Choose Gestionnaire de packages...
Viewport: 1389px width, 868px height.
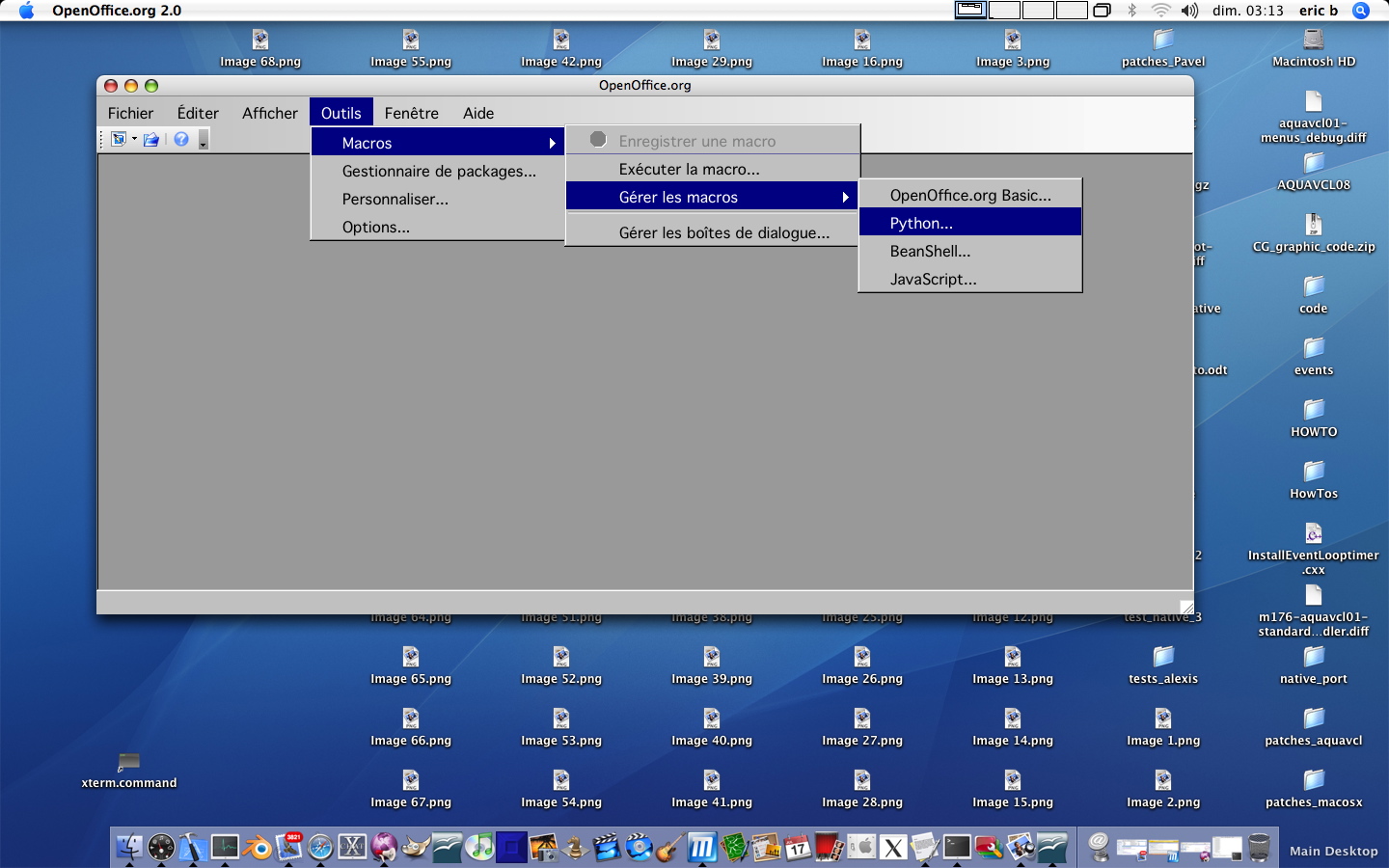click(438, 171)
